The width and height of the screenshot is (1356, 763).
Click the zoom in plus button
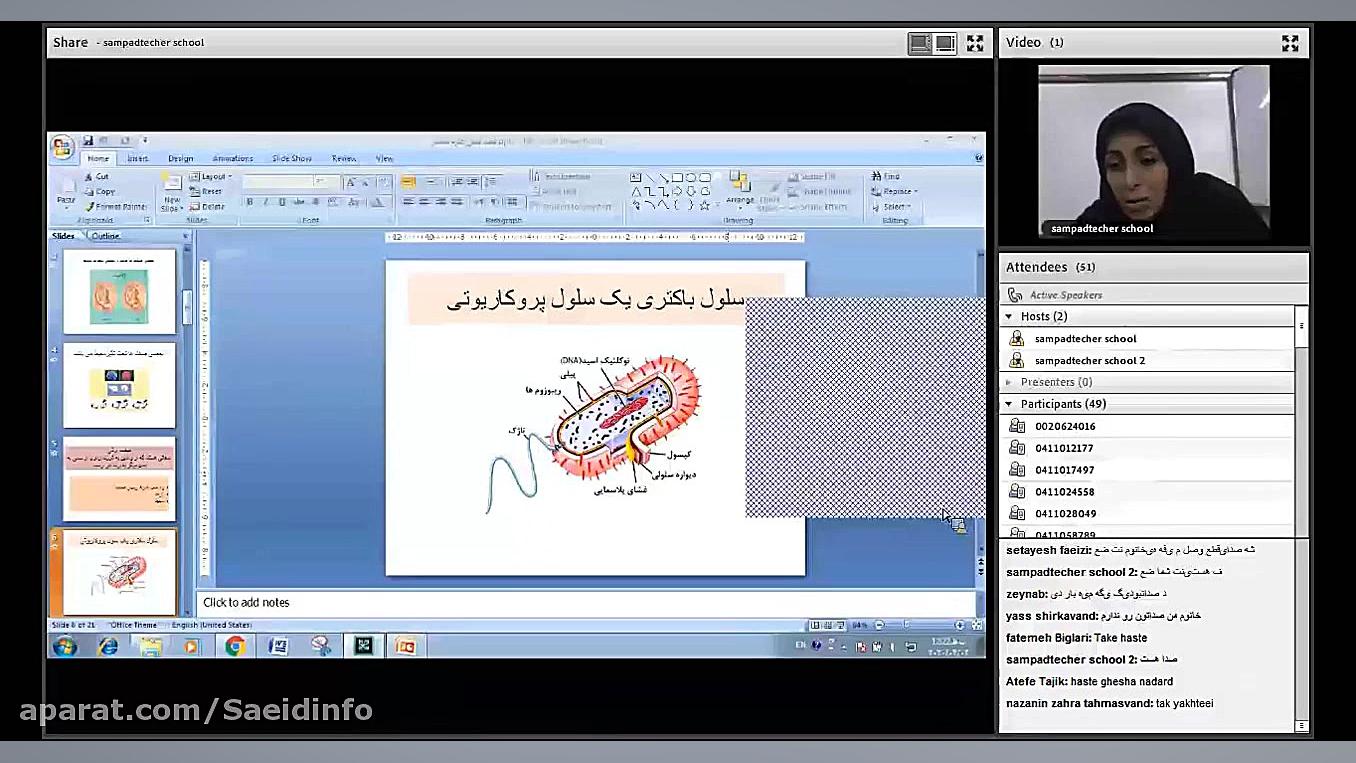(959, 625)
